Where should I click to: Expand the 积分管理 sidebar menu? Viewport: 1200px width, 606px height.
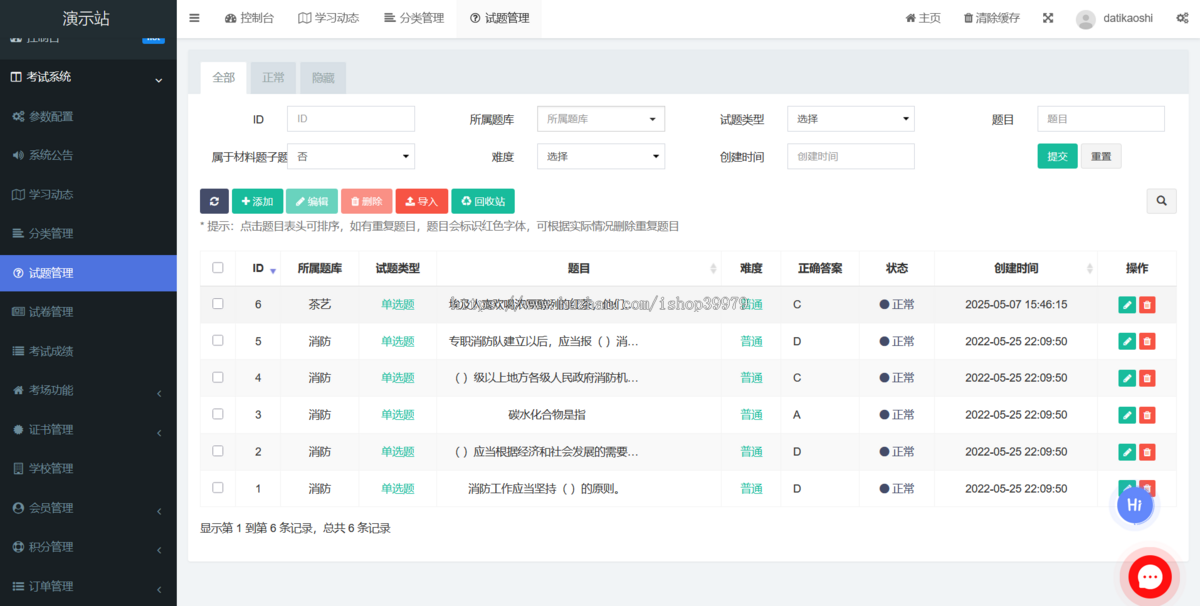(x=88, y=547)
